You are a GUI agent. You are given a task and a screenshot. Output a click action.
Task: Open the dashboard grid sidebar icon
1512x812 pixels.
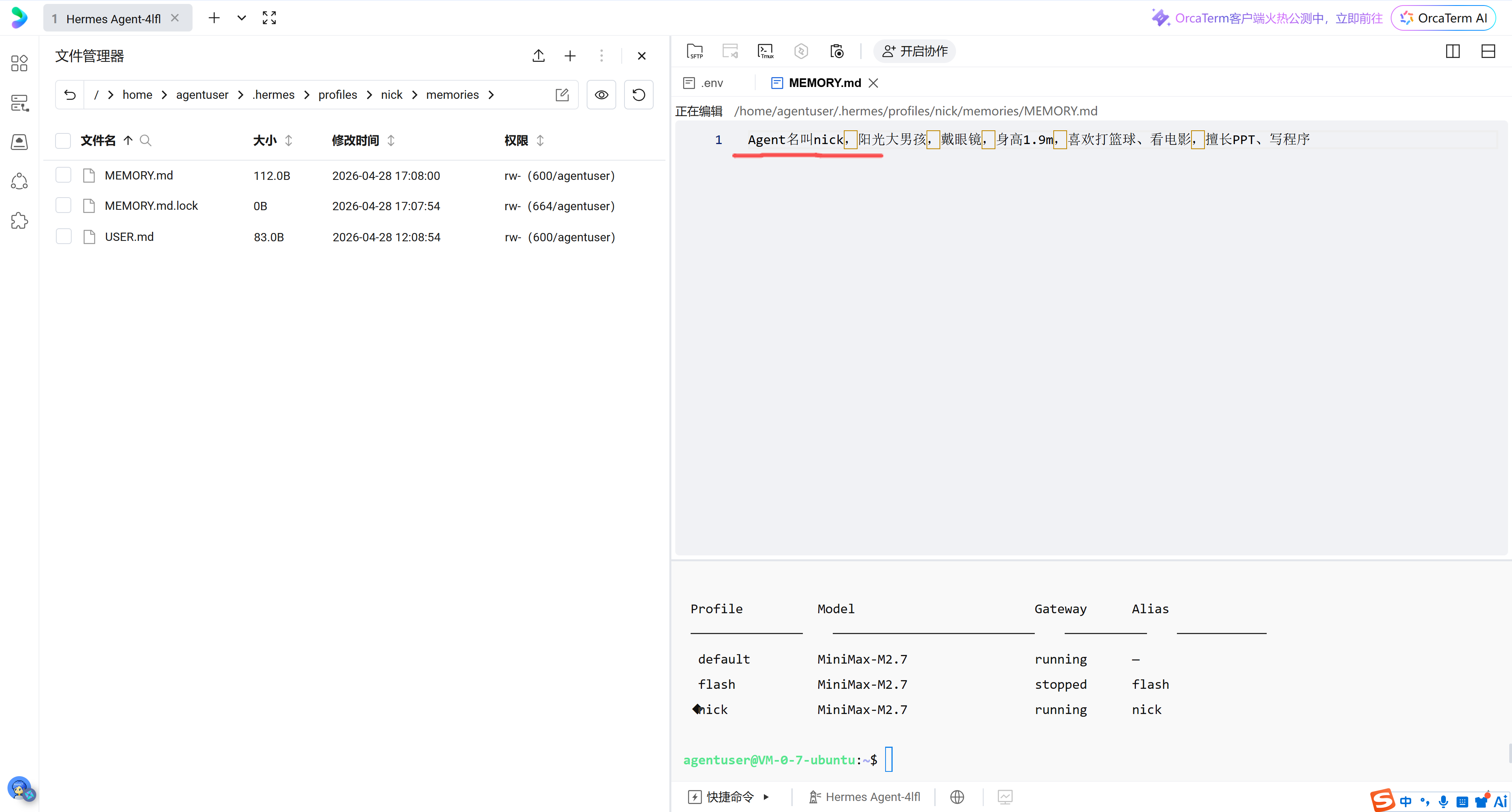coord(19,63)
